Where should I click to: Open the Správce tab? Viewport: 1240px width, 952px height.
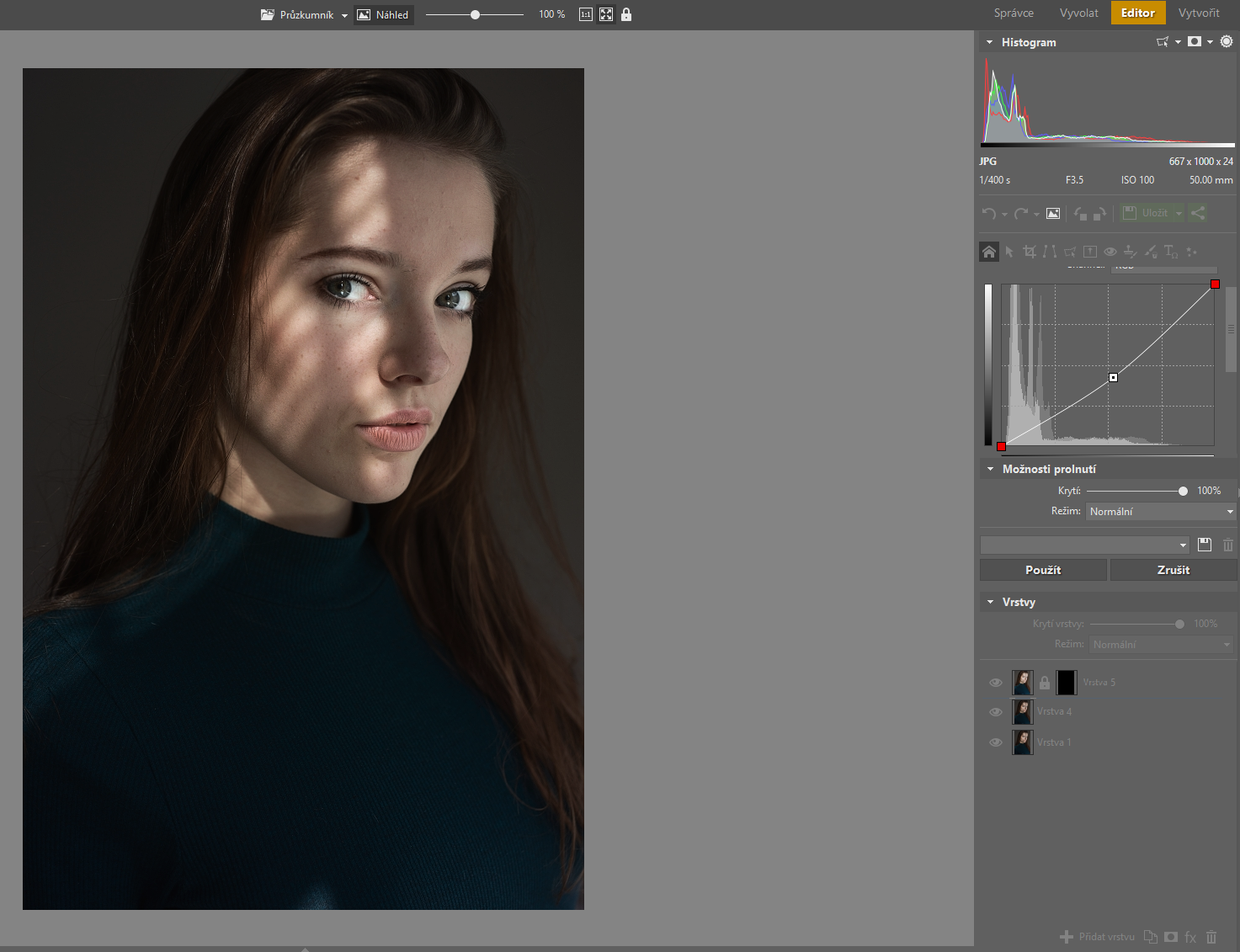(x=1014, y=13)
